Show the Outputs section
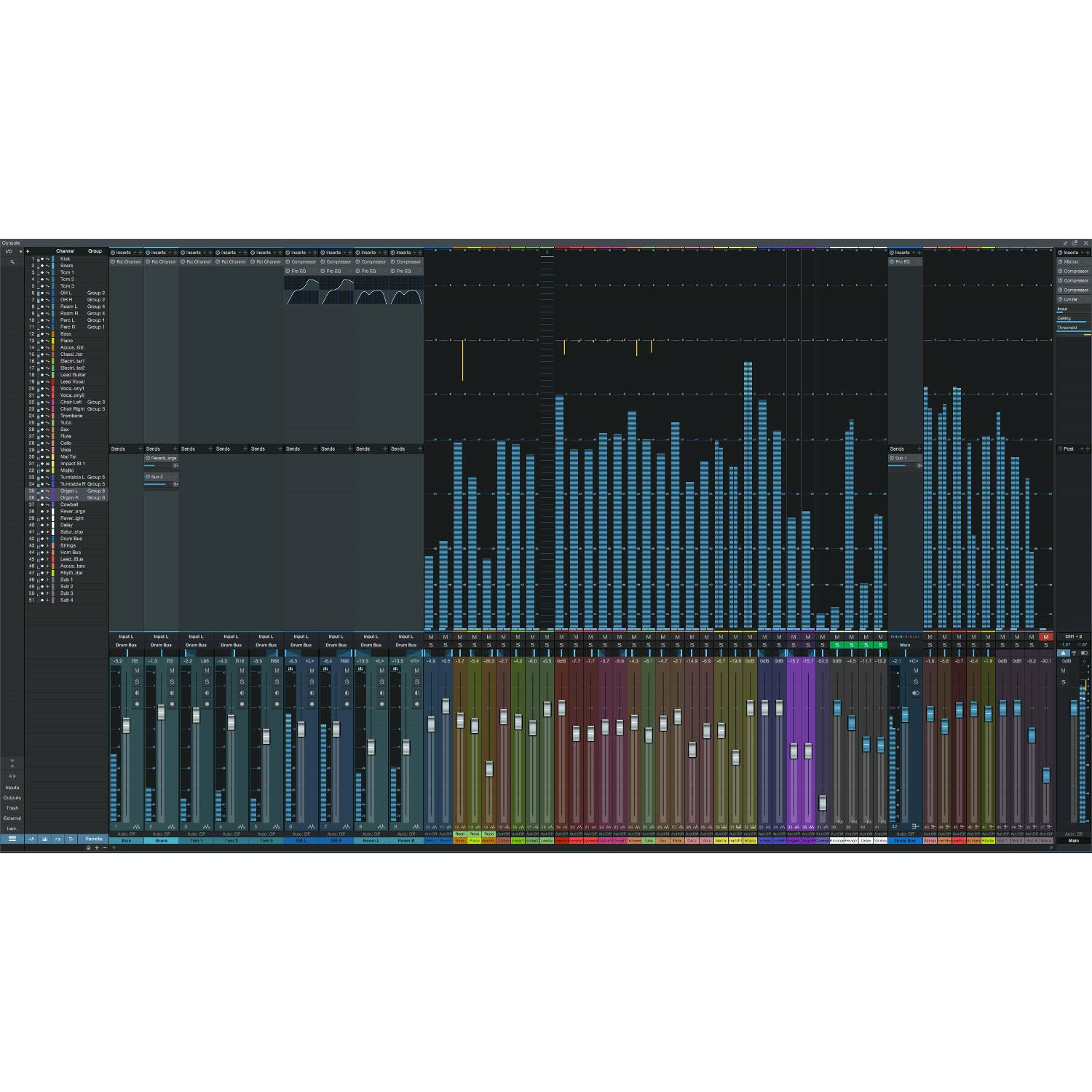The height and width of the screenshot is (1092, 1092). point(12,798)
